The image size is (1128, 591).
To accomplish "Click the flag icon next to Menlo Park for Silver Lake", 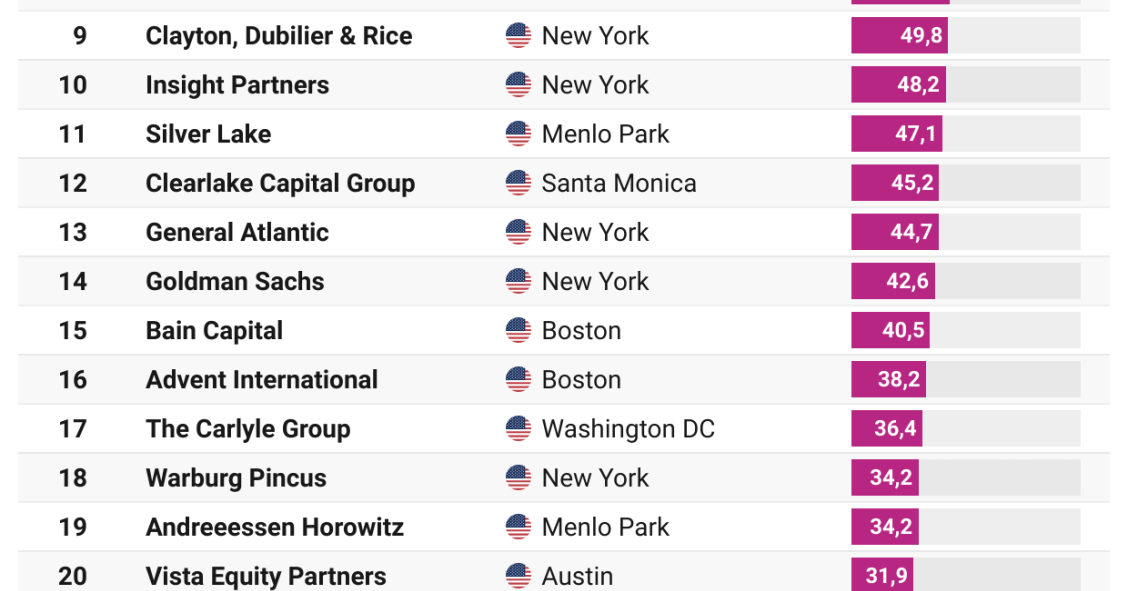I will pos(518,134).
